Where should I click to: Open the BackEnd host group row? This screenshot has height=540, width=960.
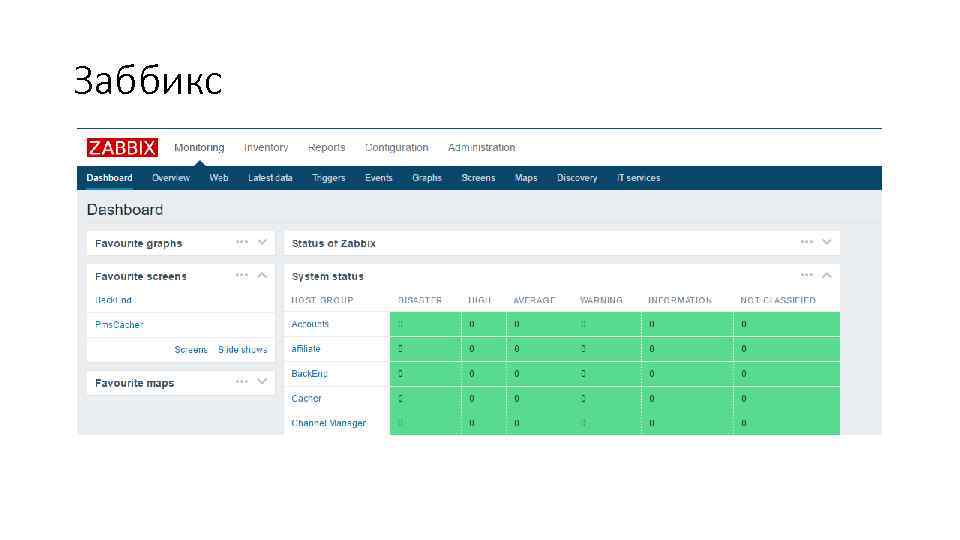(x=309, y=373)
